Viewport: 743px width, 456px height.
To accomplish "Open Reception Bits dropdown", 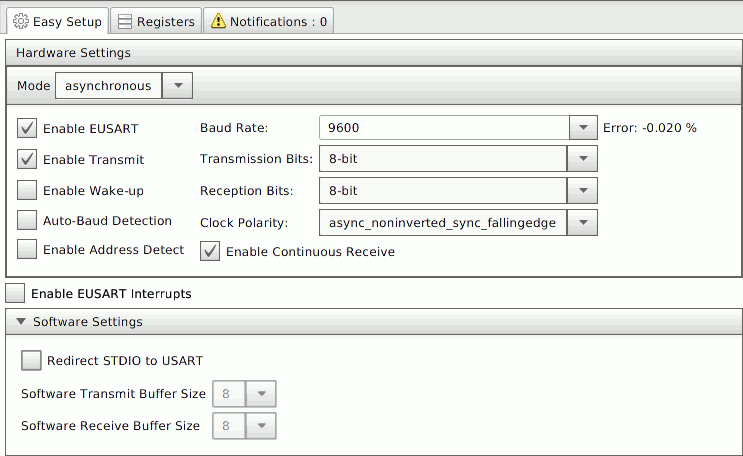I will [x=582, y=190].
